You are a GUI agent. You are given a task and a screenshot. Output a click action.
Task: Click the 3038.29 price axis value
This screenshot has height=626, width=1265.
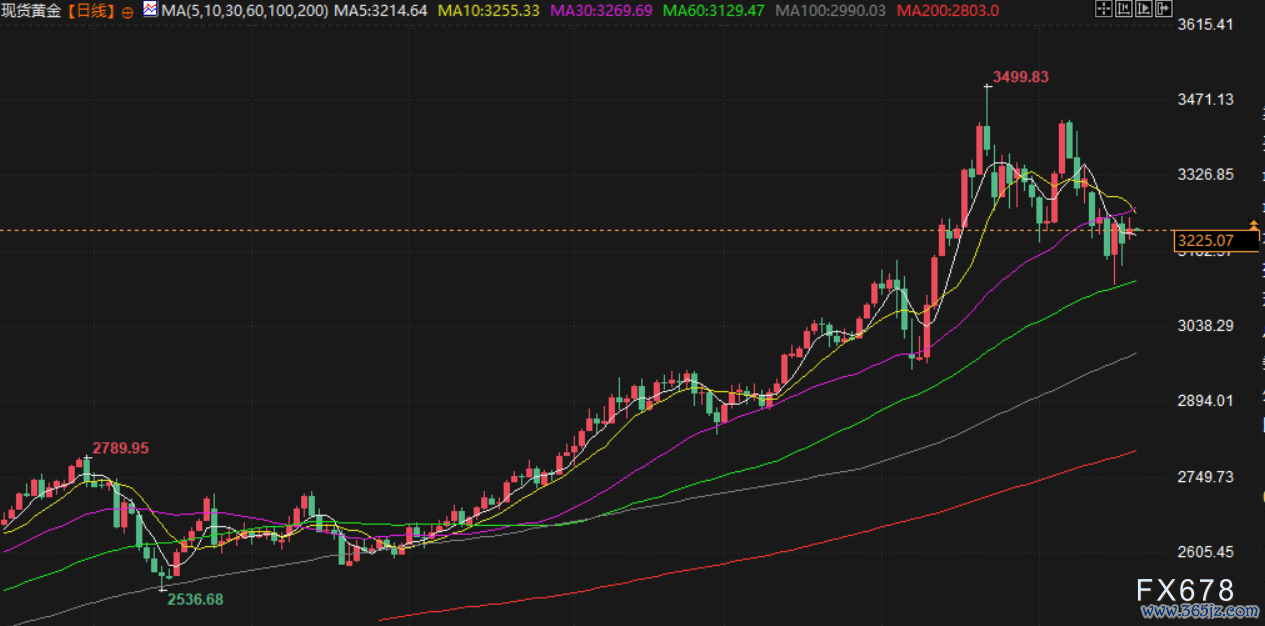coord(1207,325)
